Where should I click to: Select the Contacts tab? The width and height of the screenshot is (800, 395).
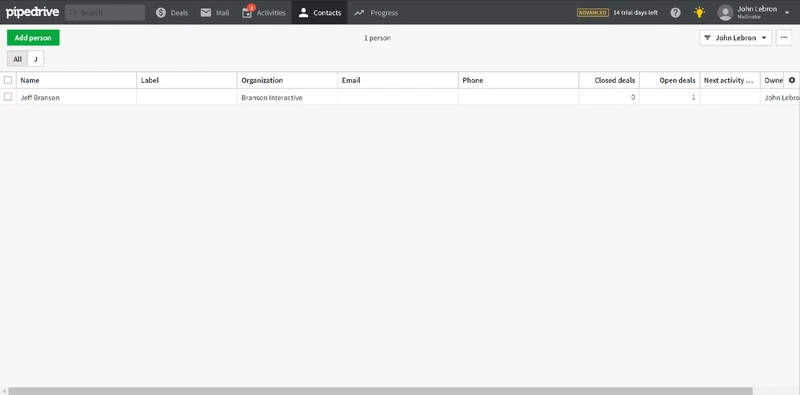[x=319, y=13]
